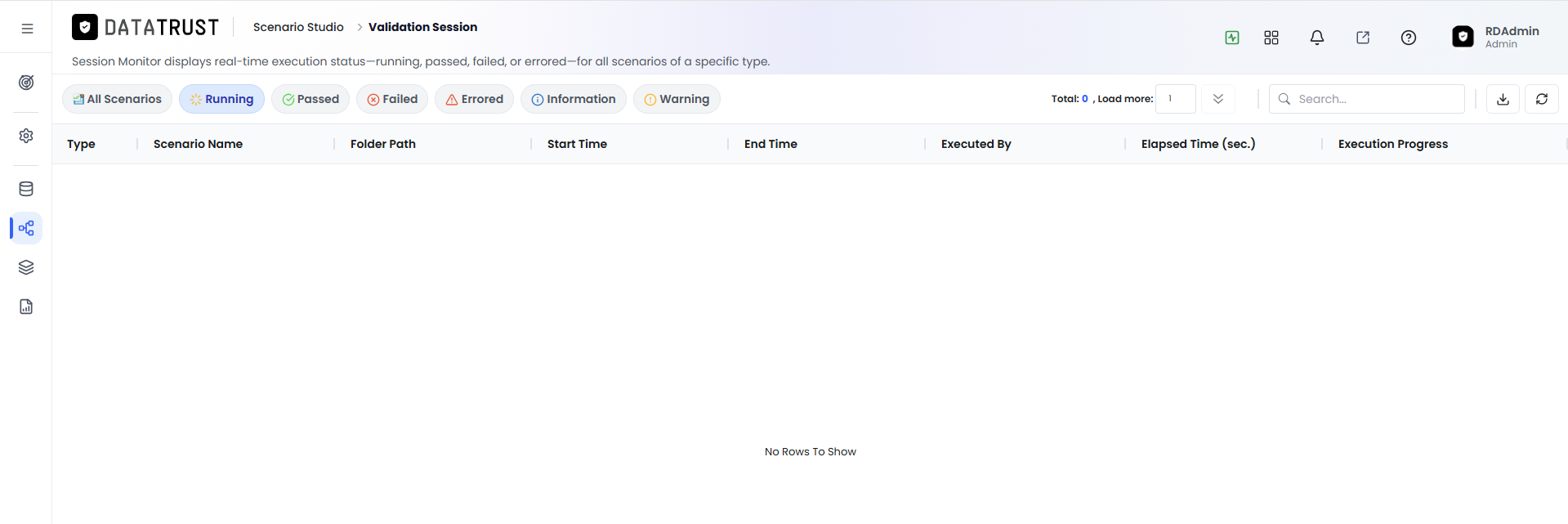Select the Scenario Studio workflow icon in sidebar
The height and width of the screenshot is (524, 1568).
pos(26,228)
